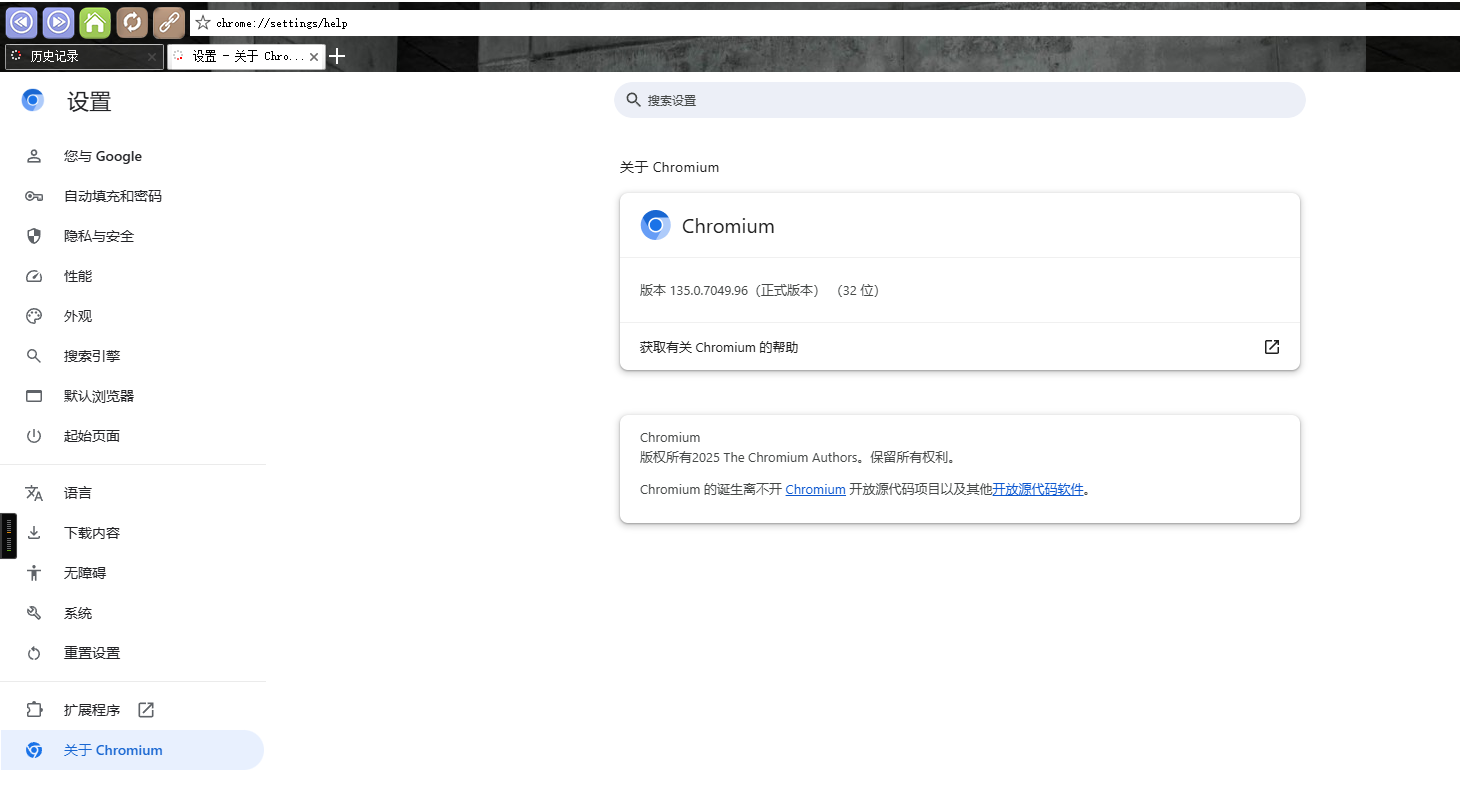Click the key icon for 自动填充和密码
Screen dimensions: 1460x806
pyautogui.click(x=34, y=196)
